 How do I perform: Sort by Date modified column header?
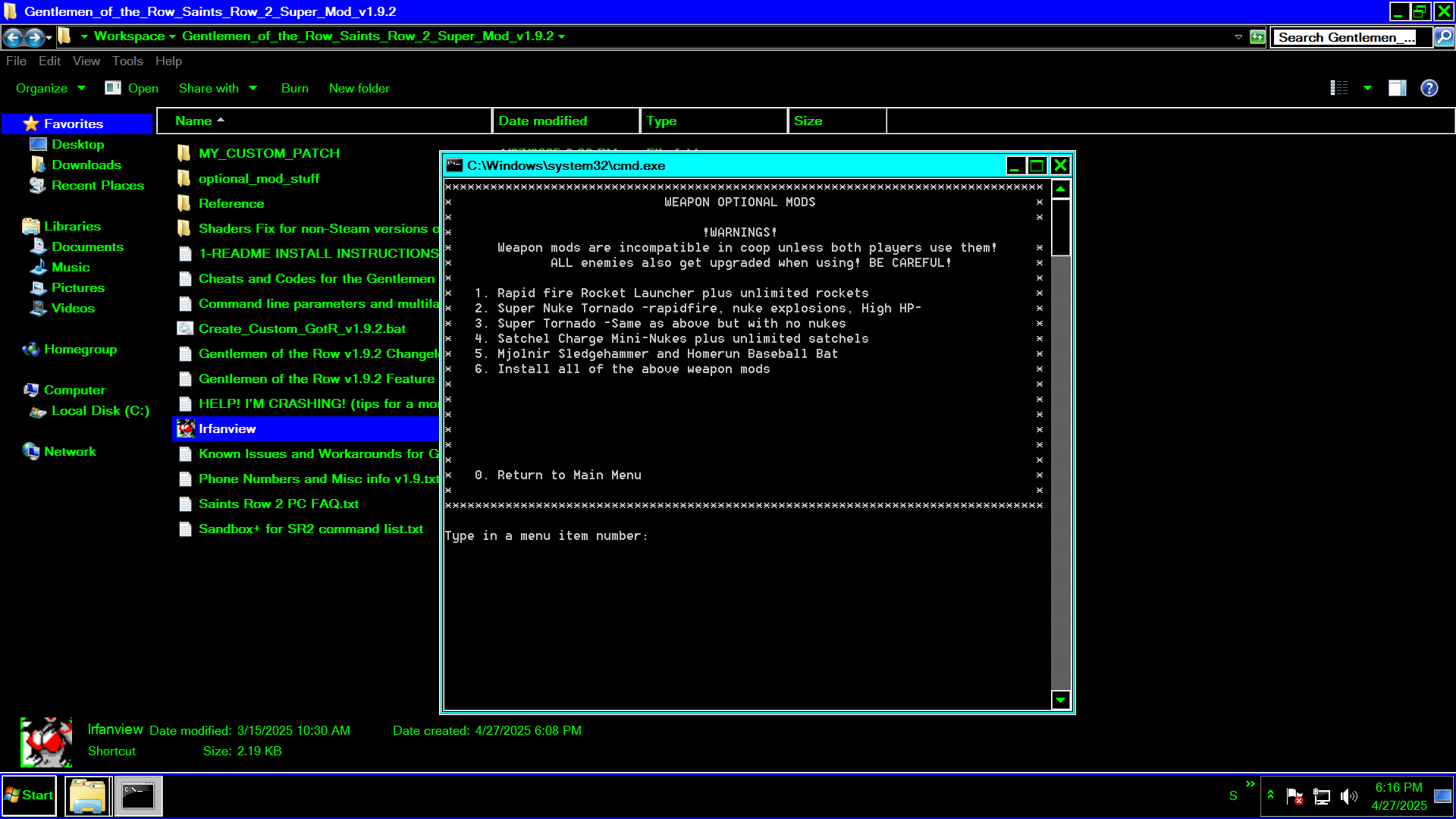566,121
